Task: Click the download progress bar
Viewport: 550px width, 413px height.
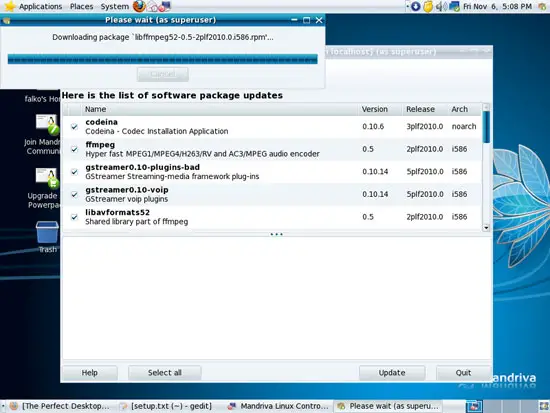Action: [163, 59]
